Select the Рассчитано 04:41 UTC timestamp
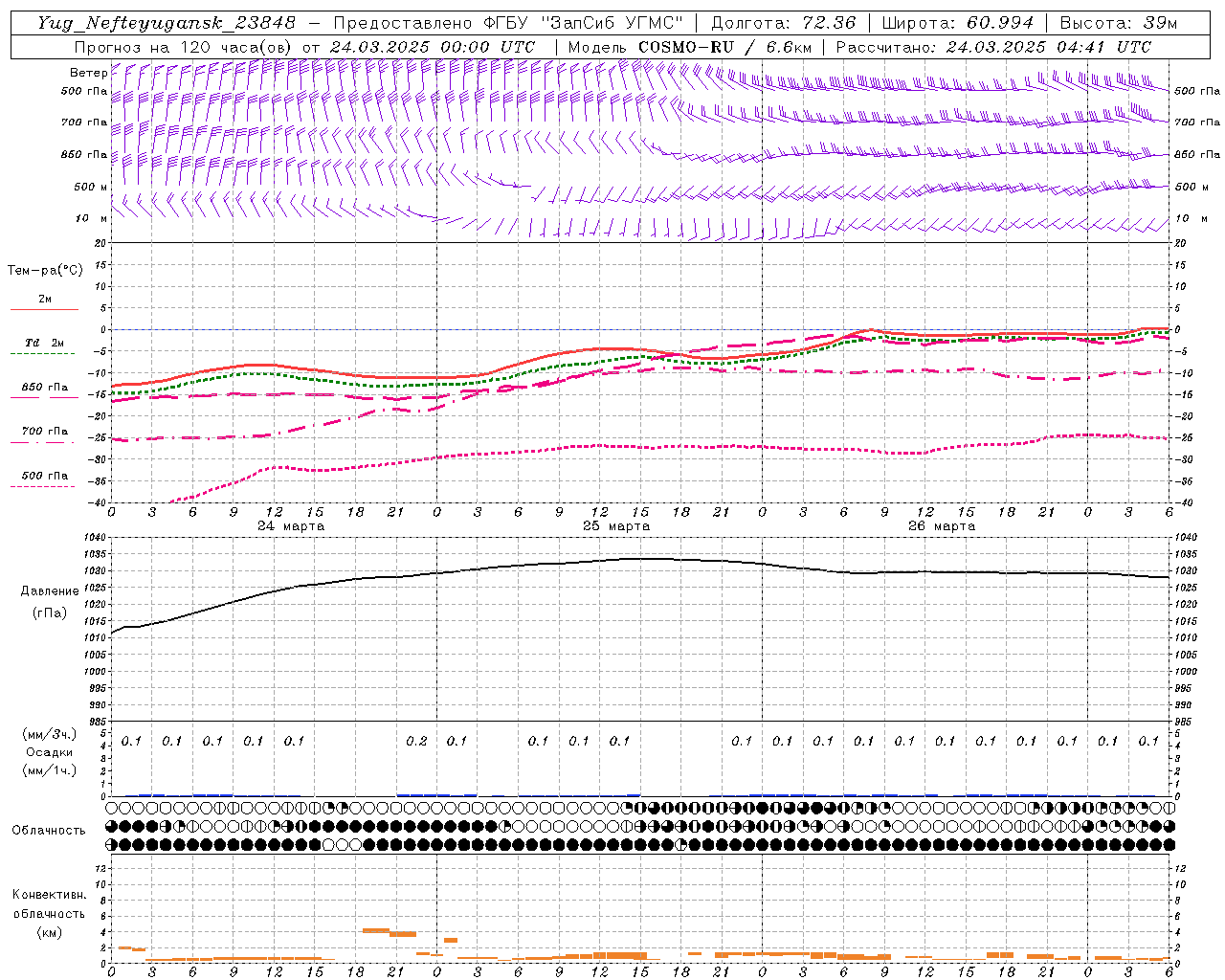1225x980 pixels. [993, 47]
